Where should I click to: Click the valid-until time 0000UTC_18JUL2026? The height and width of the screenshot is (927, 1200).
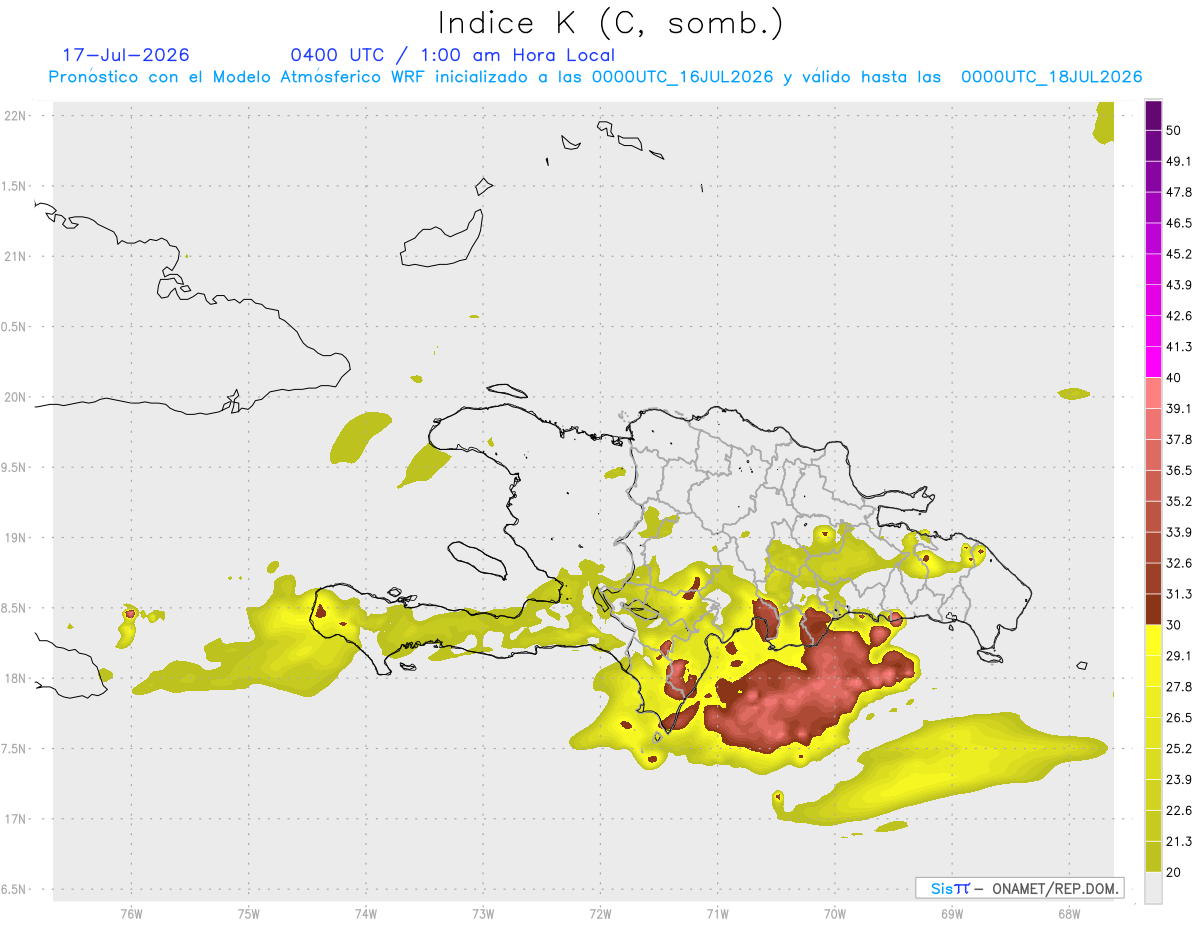1051,77
